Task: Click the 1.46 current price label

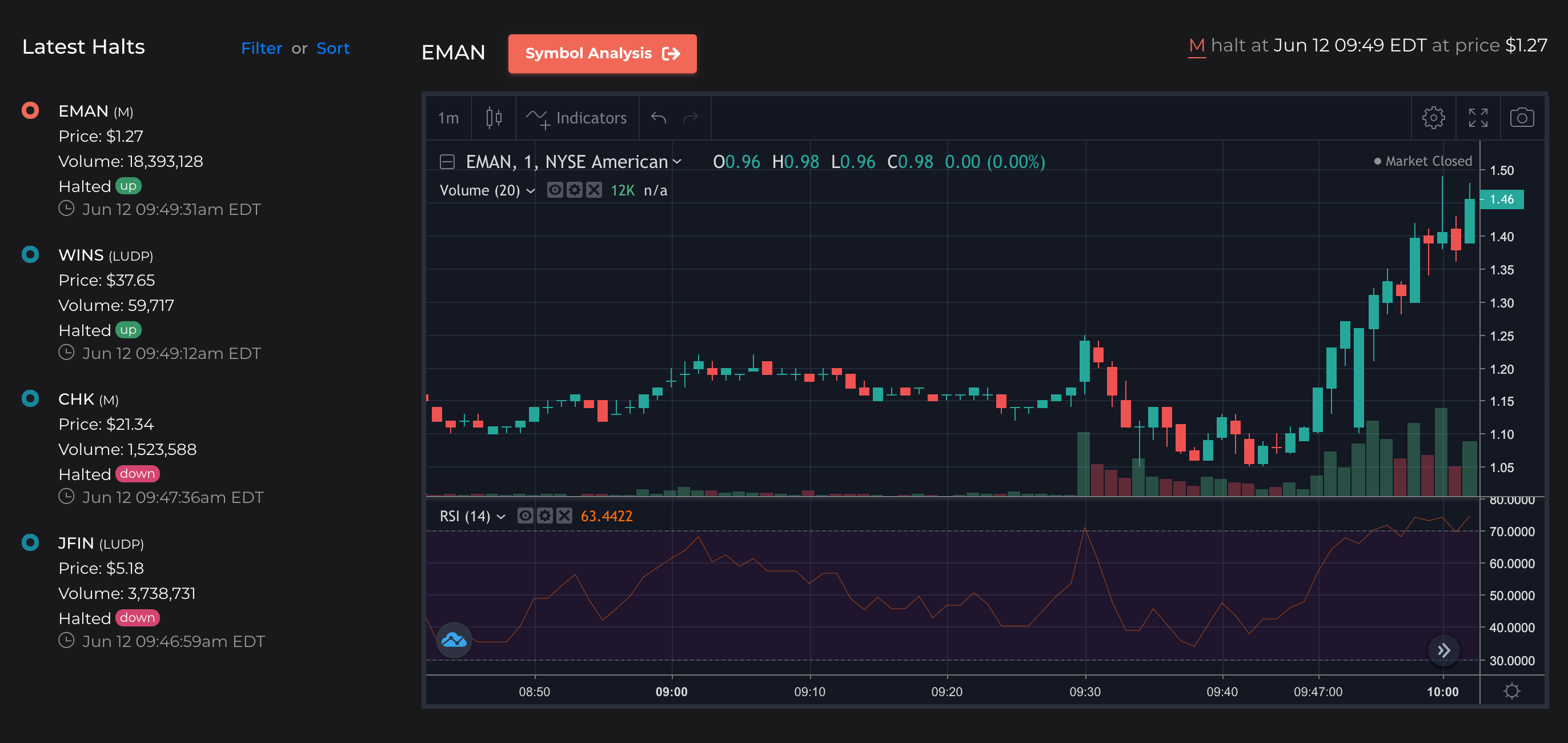Action: 1502,199
